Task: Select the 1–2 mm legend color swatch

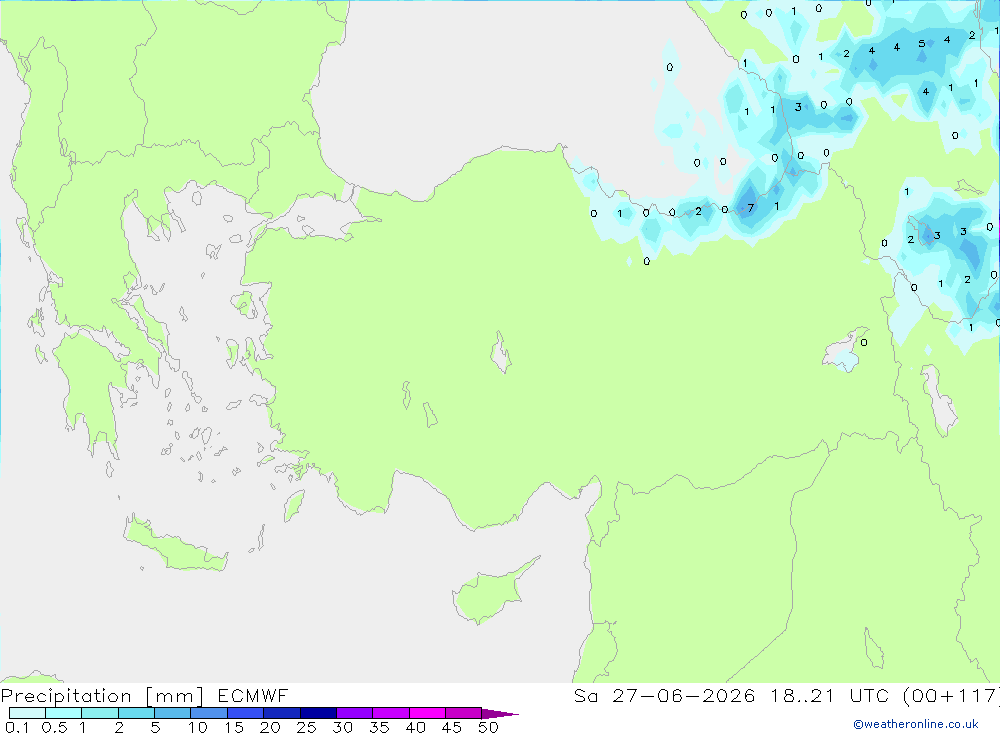Action: click(x=99, y=713)
